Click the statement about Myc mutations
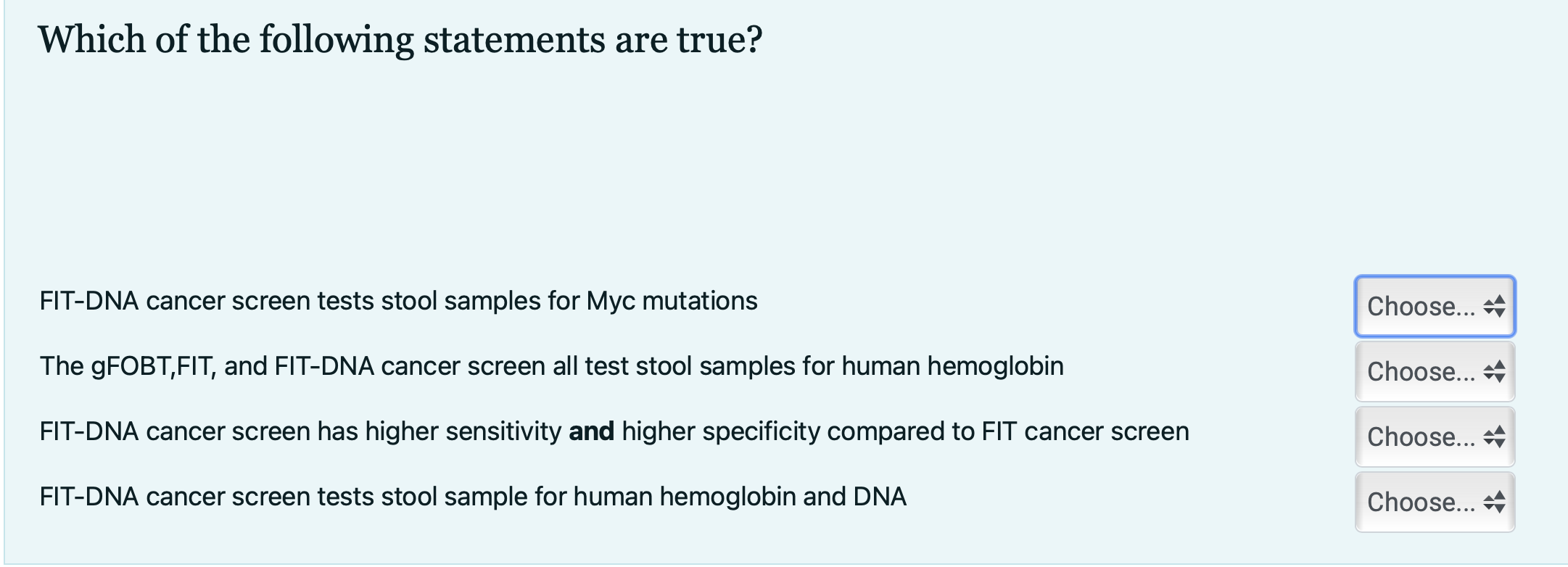This screenshot has height=567, width=1568. [397, 300]
